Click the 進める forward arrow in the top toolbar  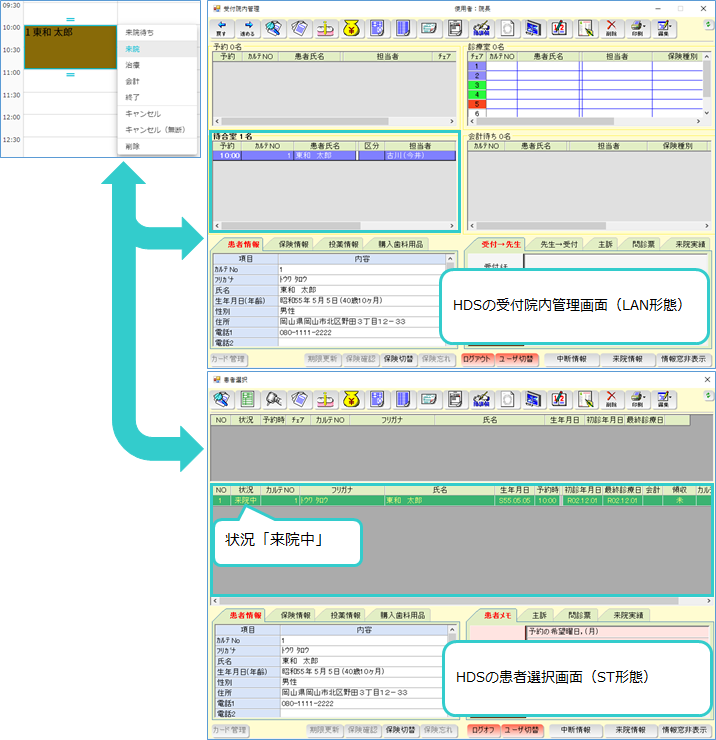[x=248, y=29]
